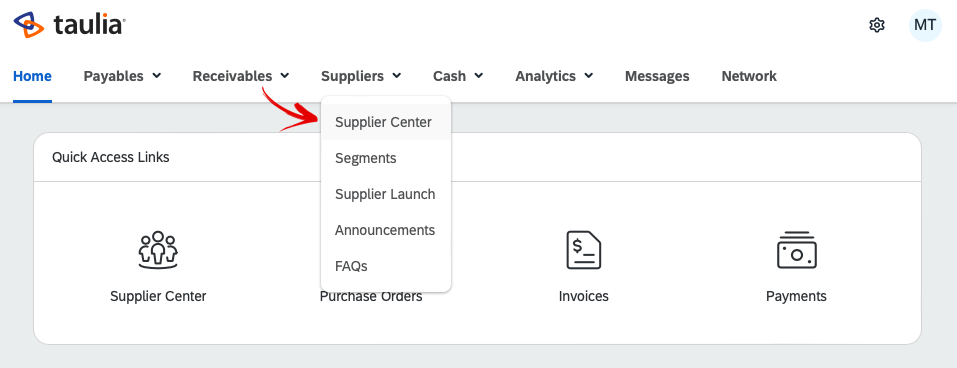Click the Quick Access Links heading

tap(110, 157)
